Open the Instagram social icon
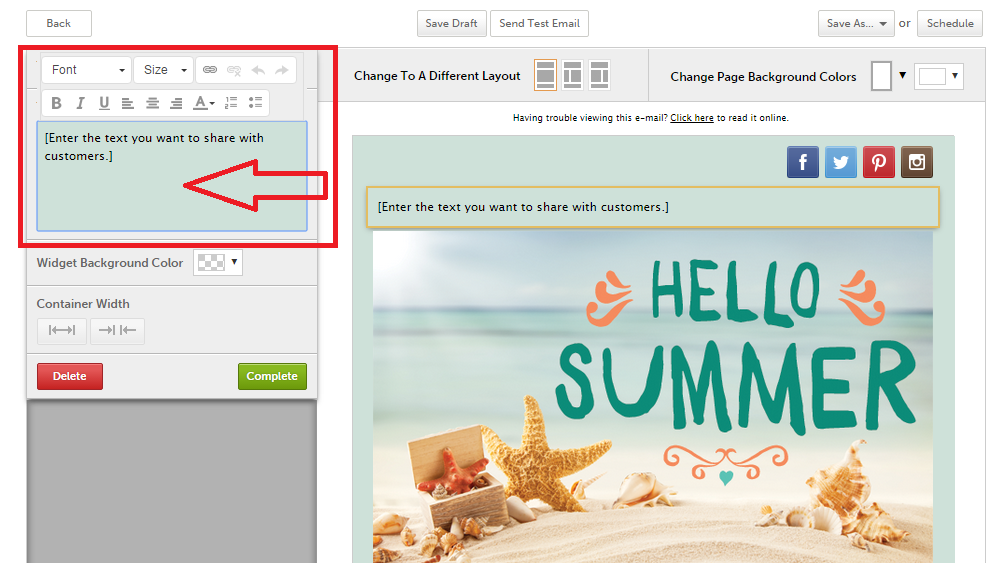 pyautogui.click(x=917, y=162)
